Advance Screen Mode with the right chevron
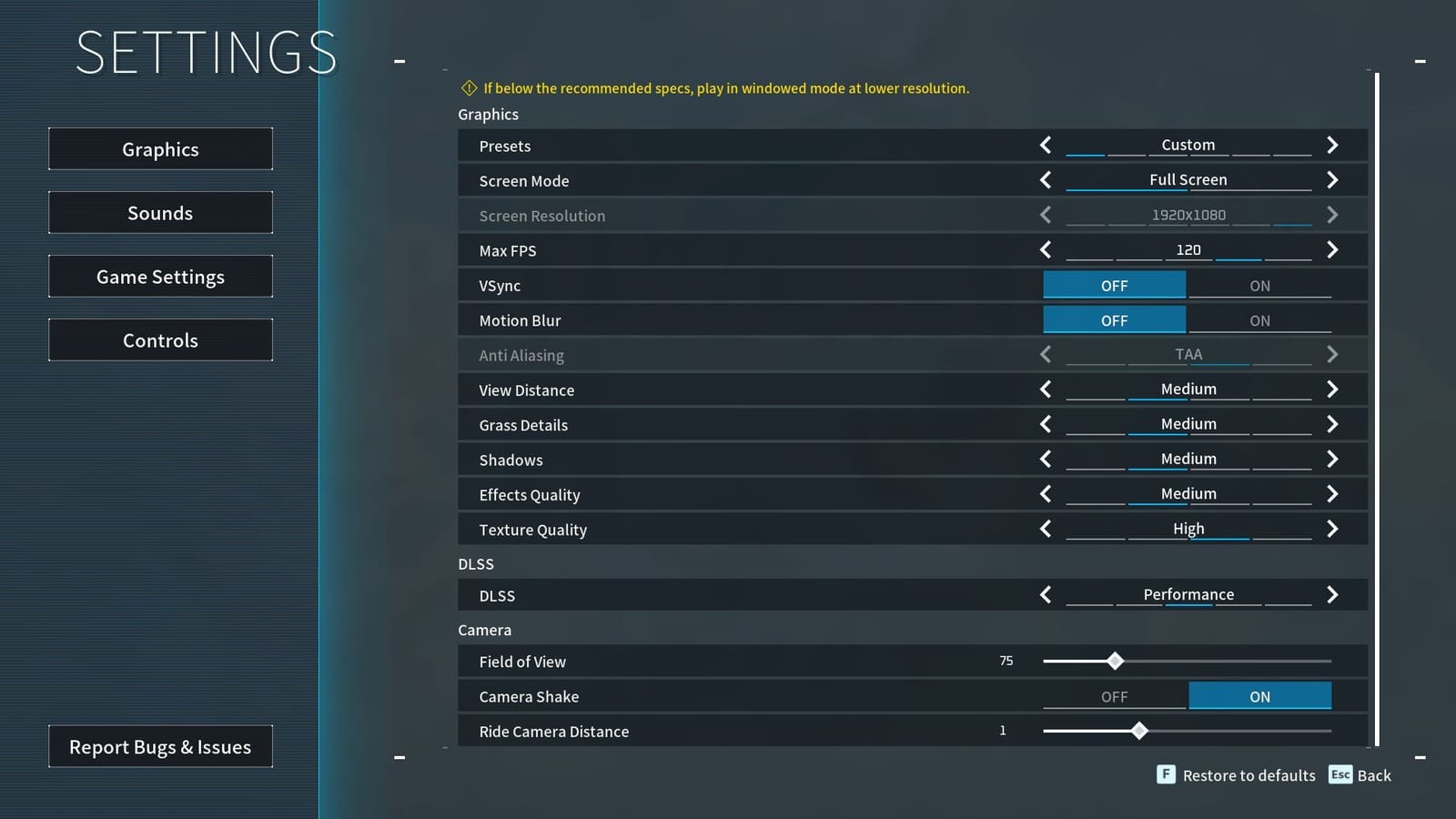Viewport: 1456px width, 819px height. point(1332,179)
